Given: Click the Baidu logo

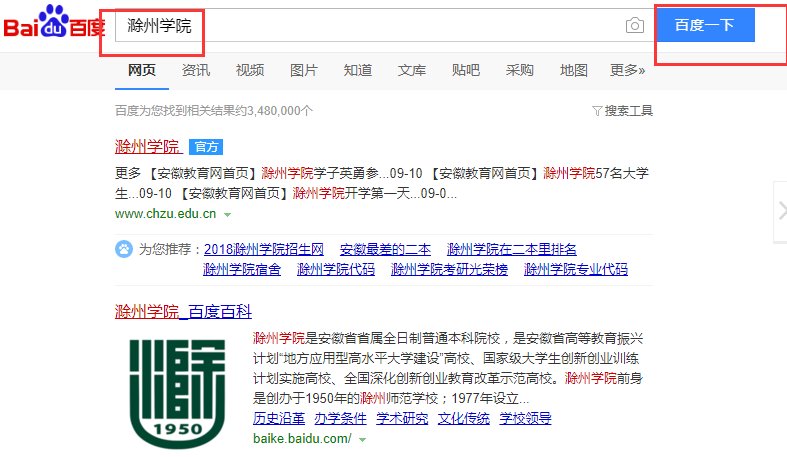Looking at the screenshot, I should click(55, 22).
